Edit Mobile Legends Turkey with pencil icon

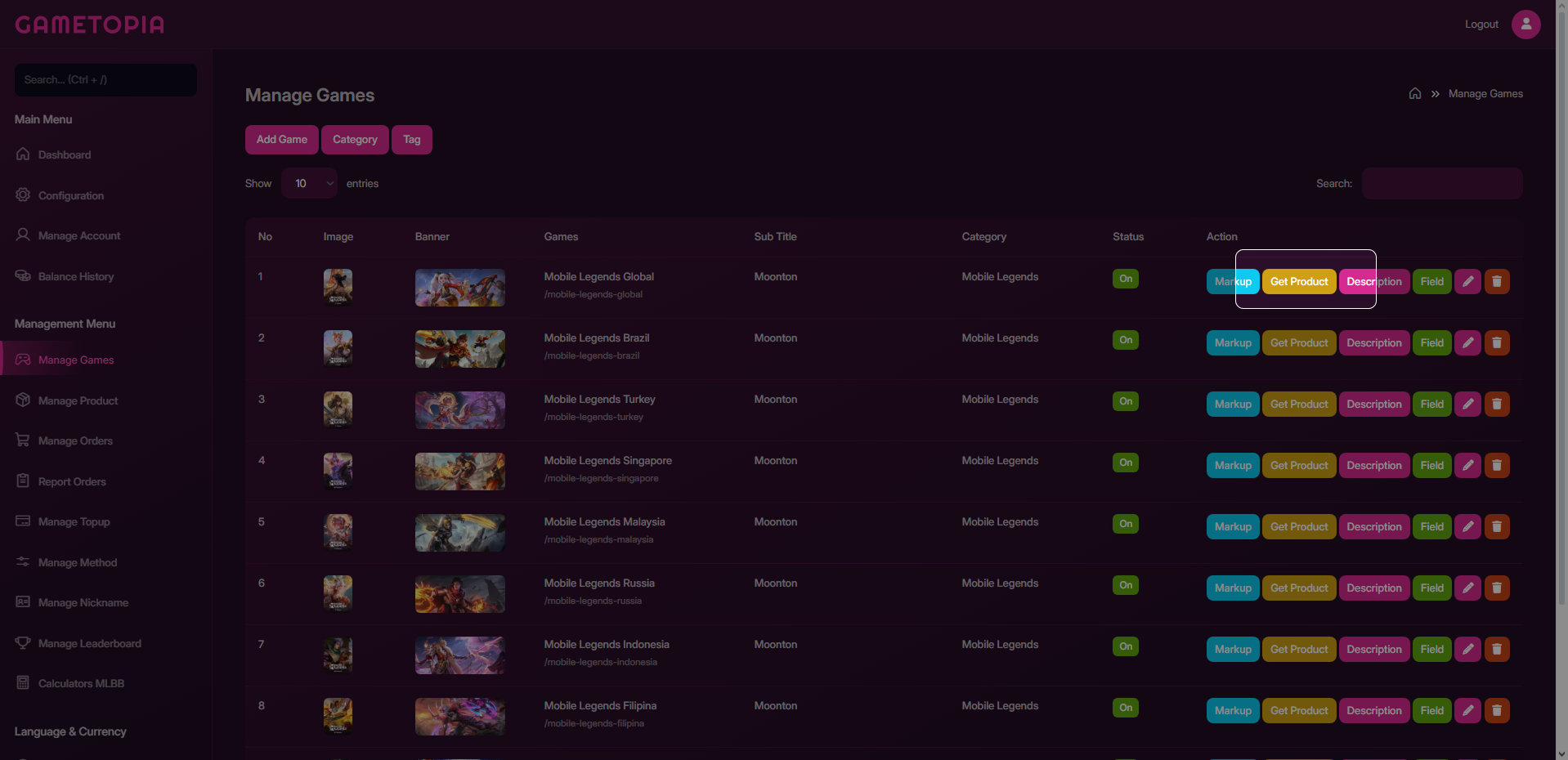(1467, 404)
